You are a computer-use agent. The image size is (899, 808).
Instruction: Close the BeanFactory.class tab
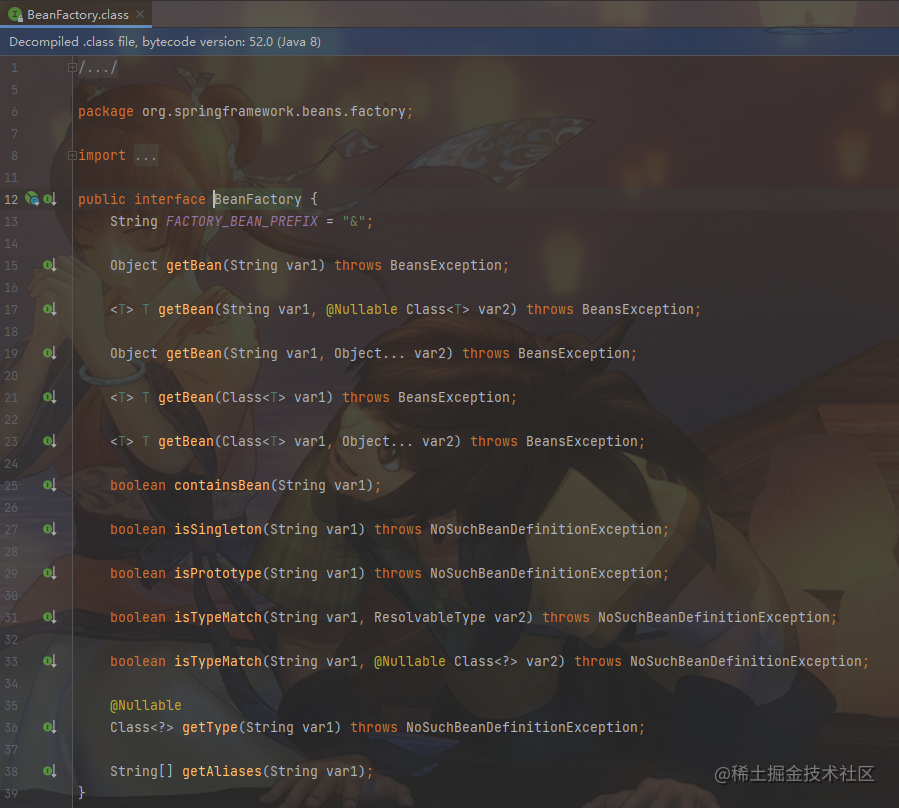coord(140,14)
